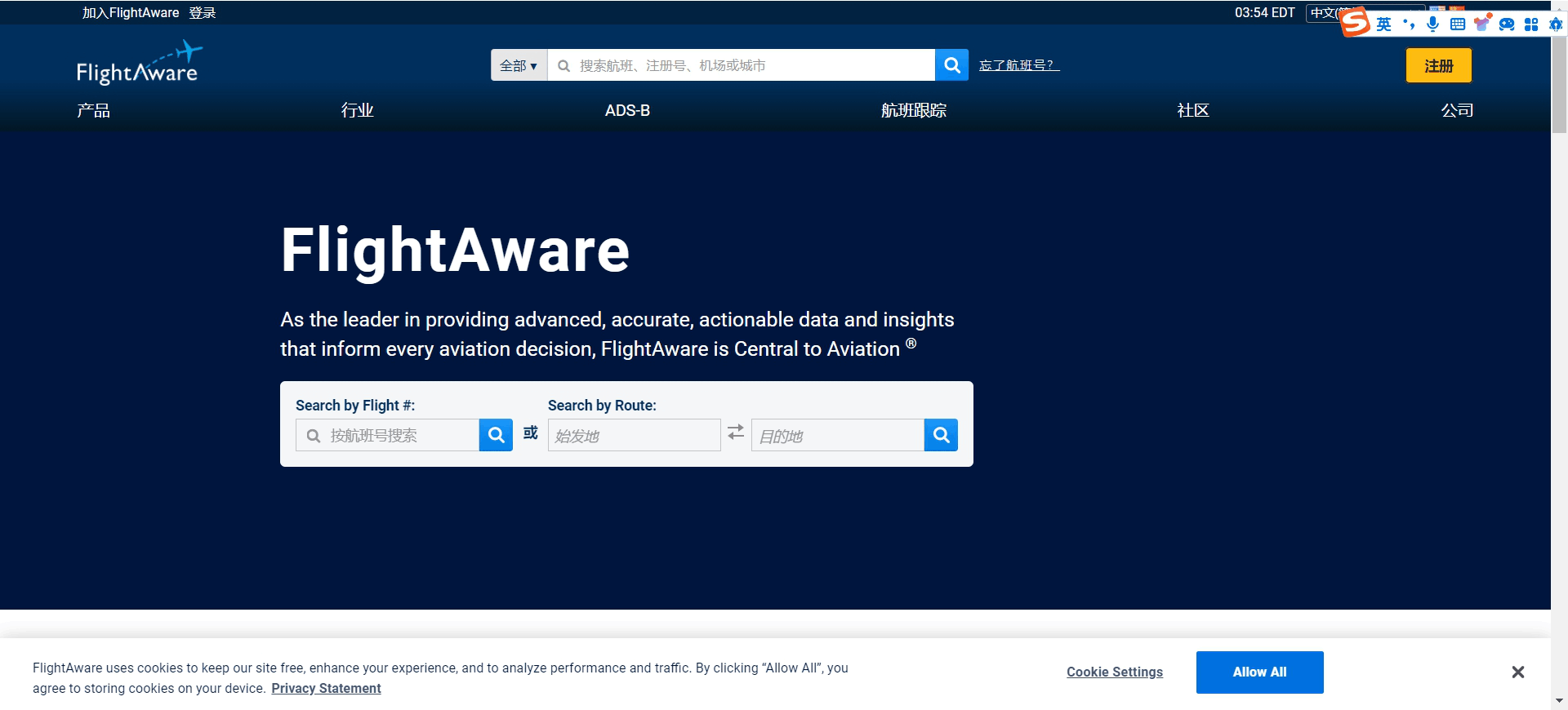The image size is (1568, 710).
Task: Click the large FlightAware heading
Action: [x=455, y=251]
